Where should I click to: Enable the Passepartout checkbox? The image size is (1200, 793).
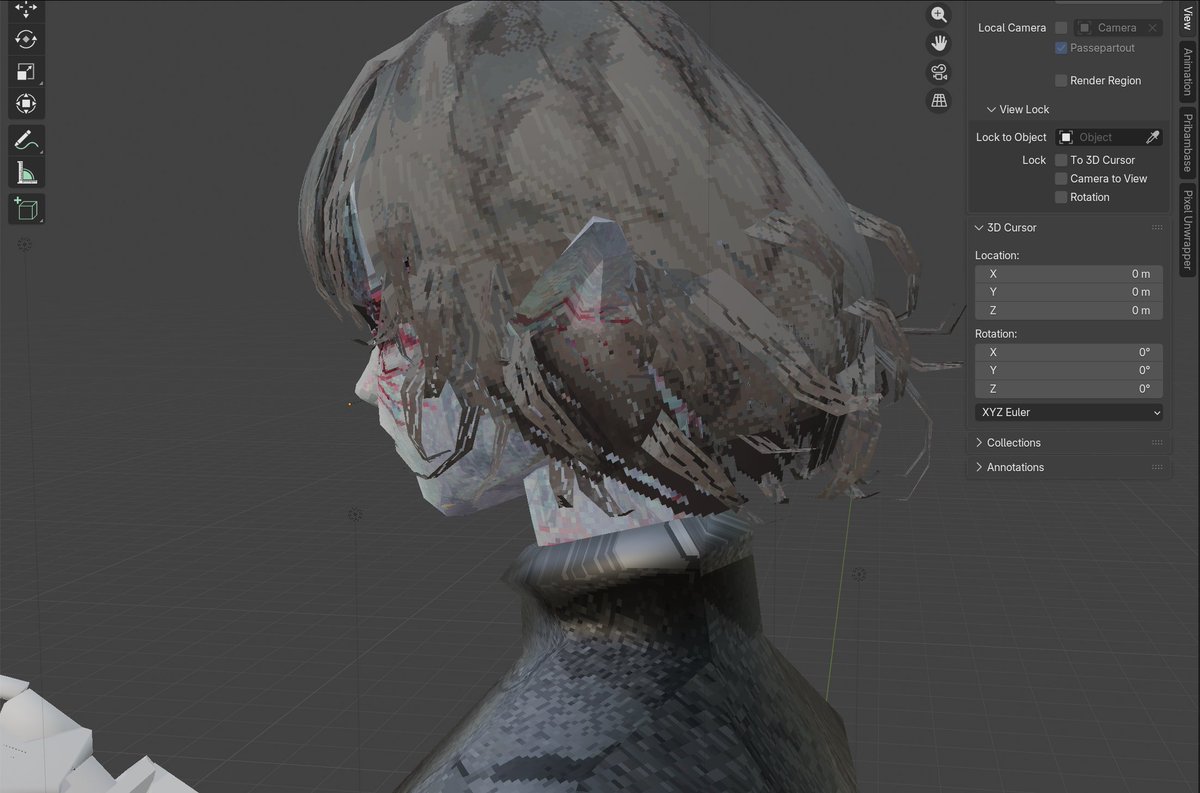(x=1060, y=47)
